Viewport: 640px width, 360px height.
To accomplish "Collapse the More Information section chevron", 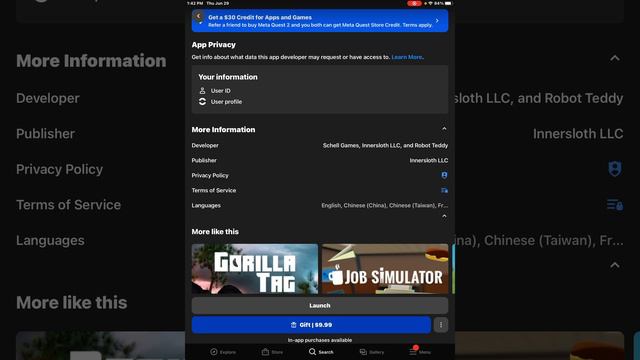I will click(x=444, y=129).
